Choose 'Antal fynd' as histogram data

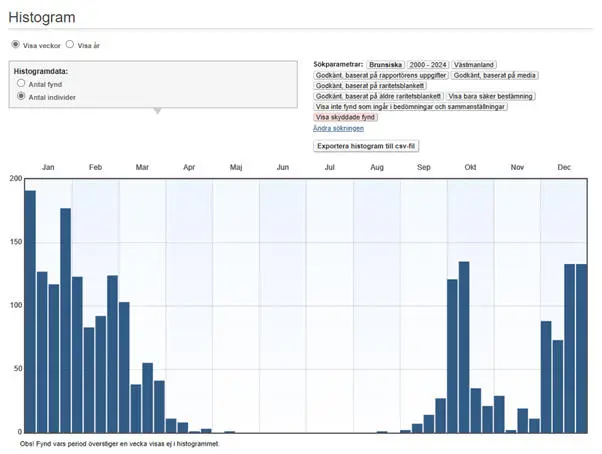22,85
